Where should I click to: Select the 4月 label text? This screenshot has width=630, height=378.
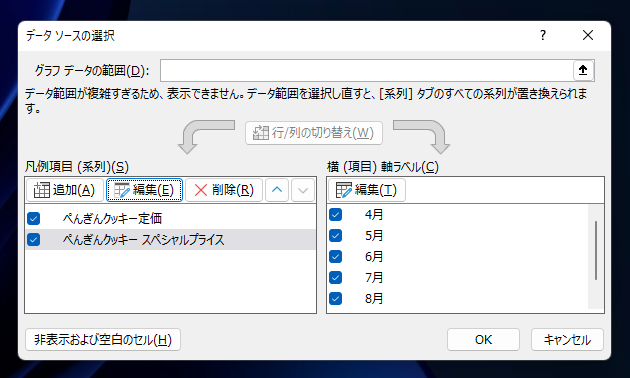tap(374, 215)
